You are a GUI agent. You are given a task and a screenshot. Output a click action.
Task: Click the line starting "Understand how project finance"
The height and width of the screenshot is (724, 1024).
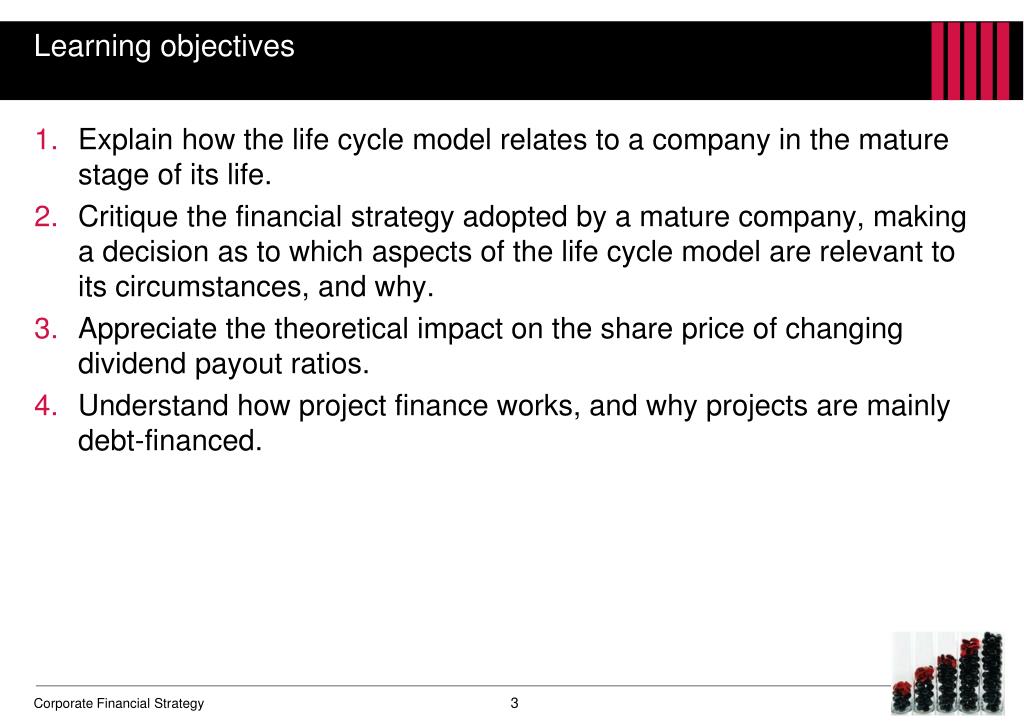click(514, 405)
